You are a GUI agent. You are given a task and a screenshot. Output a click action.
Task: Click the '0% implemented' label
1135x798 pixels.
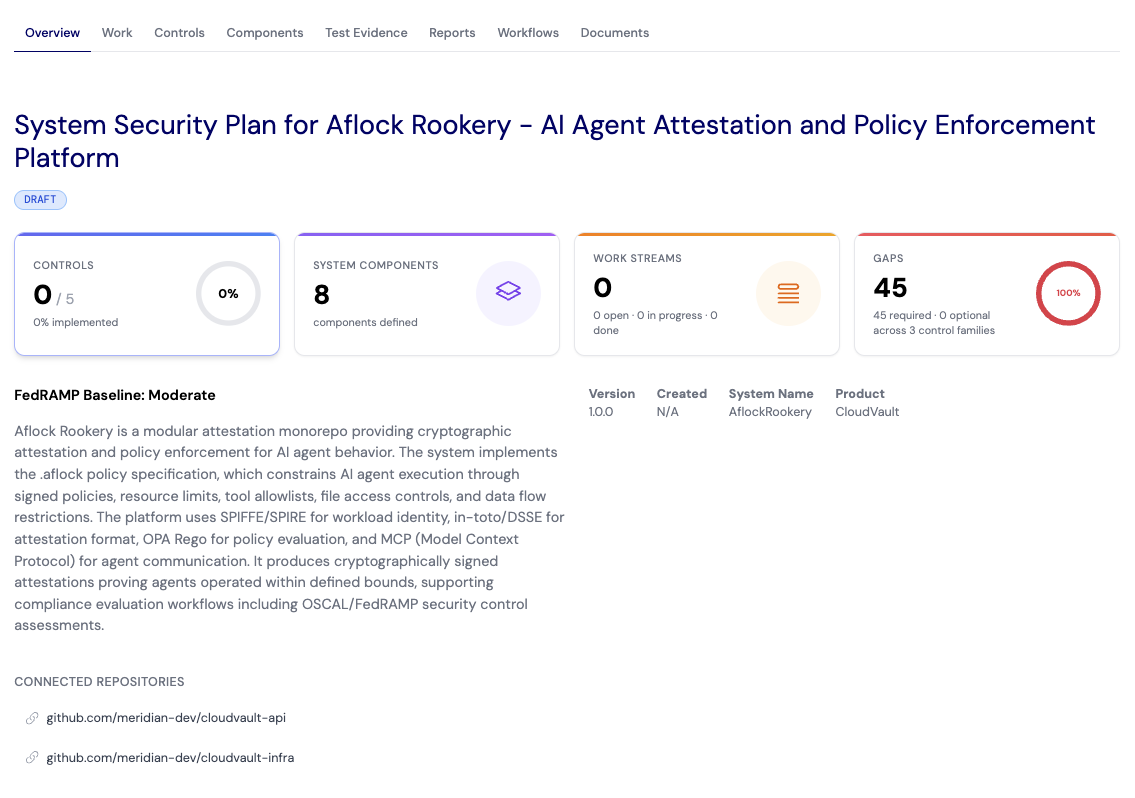(x=75, y=322)
